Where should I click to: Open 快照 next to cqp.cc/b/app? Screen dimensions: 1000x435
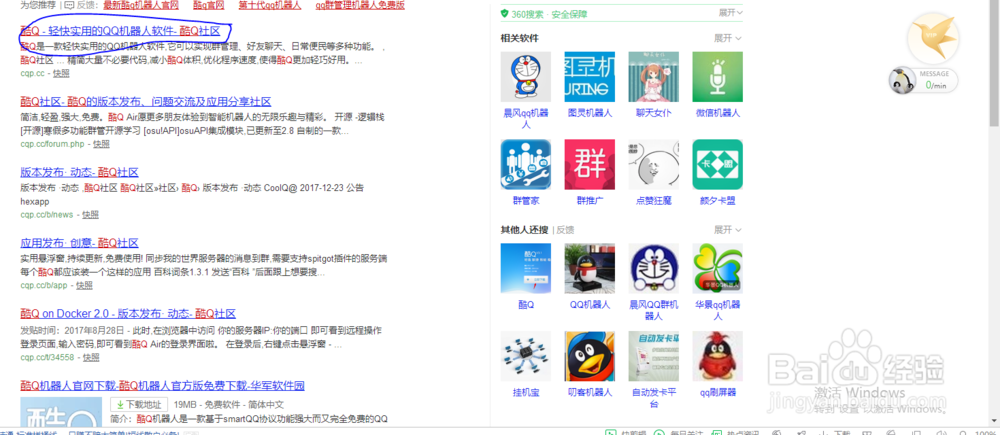(85, 286)
